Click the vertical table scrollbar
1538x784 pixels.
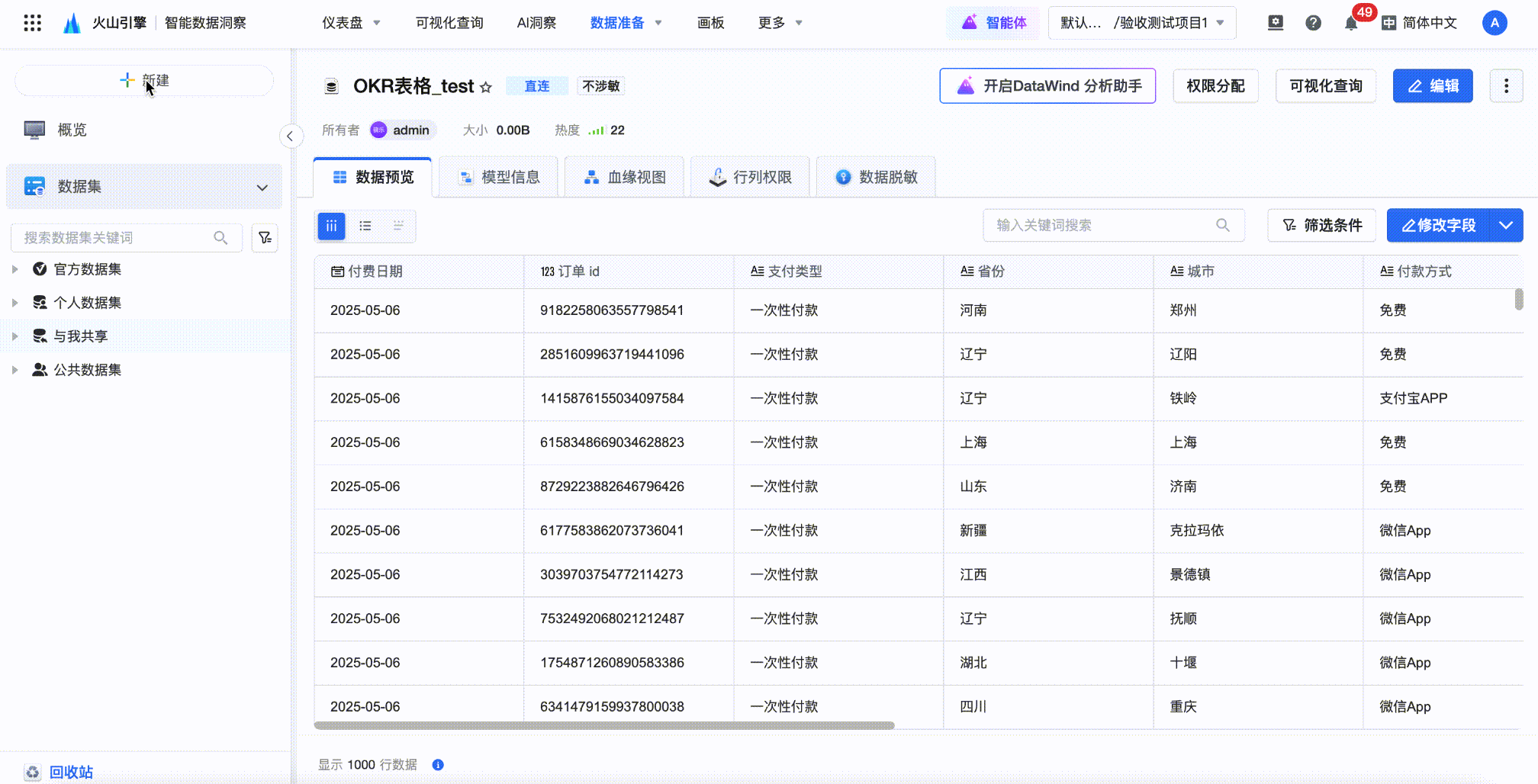(1519, 299)
